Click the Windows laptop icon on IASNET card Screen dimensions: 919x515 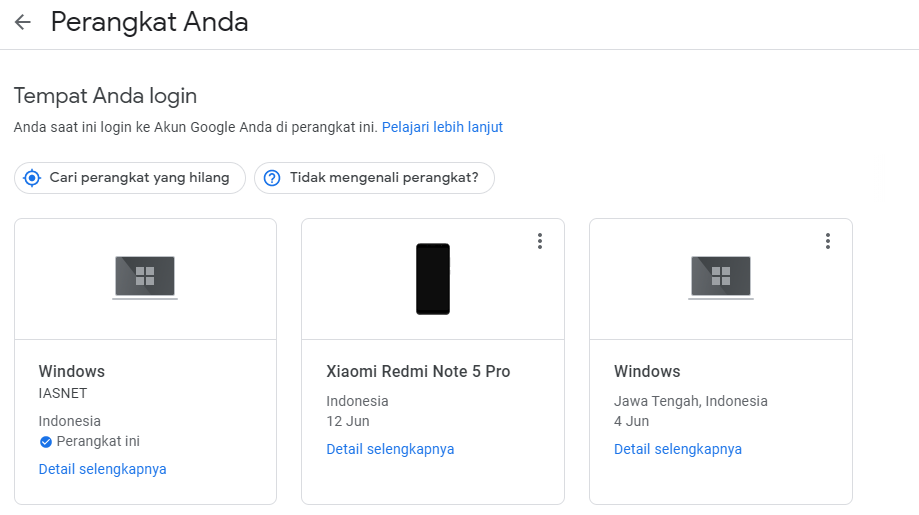coord(145,277)
